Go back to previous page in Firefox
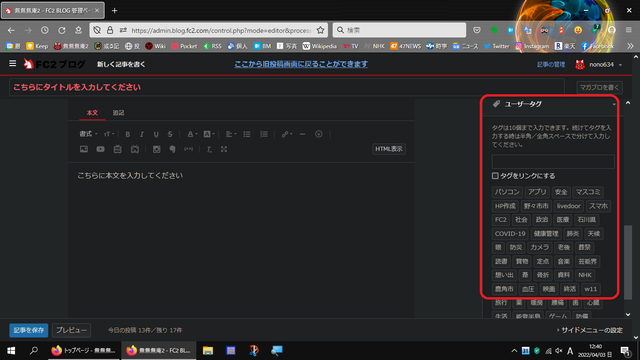This screenshot has width=640, height=360. [x=11, y=30]
